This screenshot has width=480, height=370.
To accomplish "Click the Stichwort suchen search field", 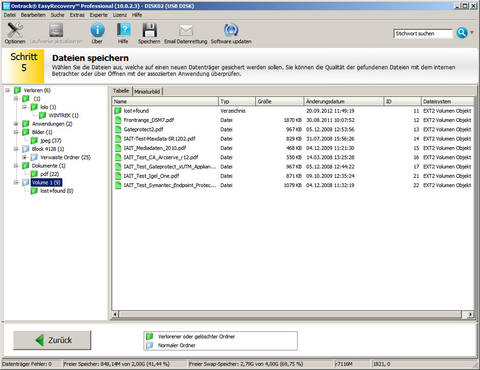I will click(x=423, y=34).
